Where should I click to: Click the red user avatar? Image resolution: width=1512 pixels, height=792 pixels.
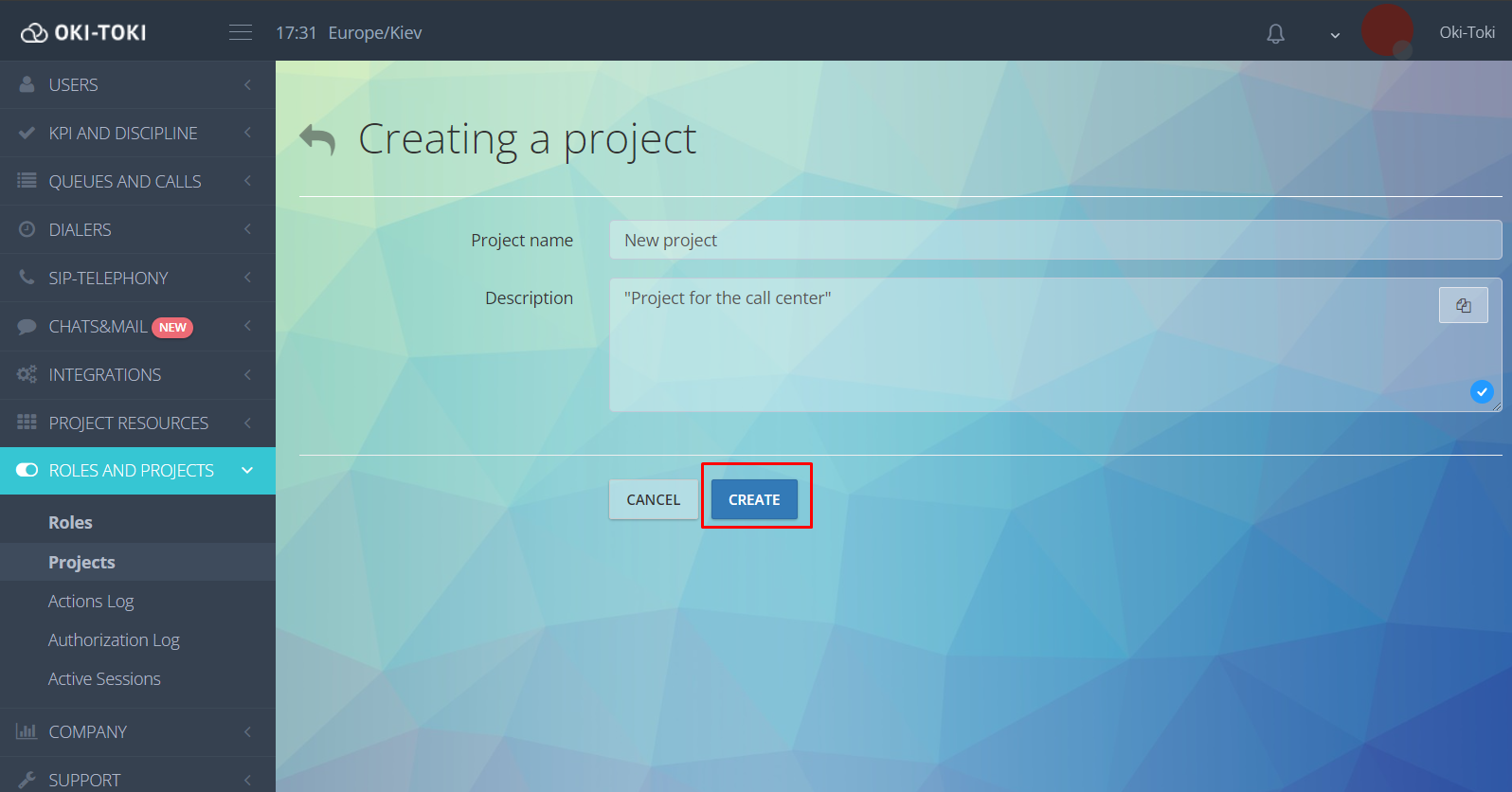(1387, 30)
